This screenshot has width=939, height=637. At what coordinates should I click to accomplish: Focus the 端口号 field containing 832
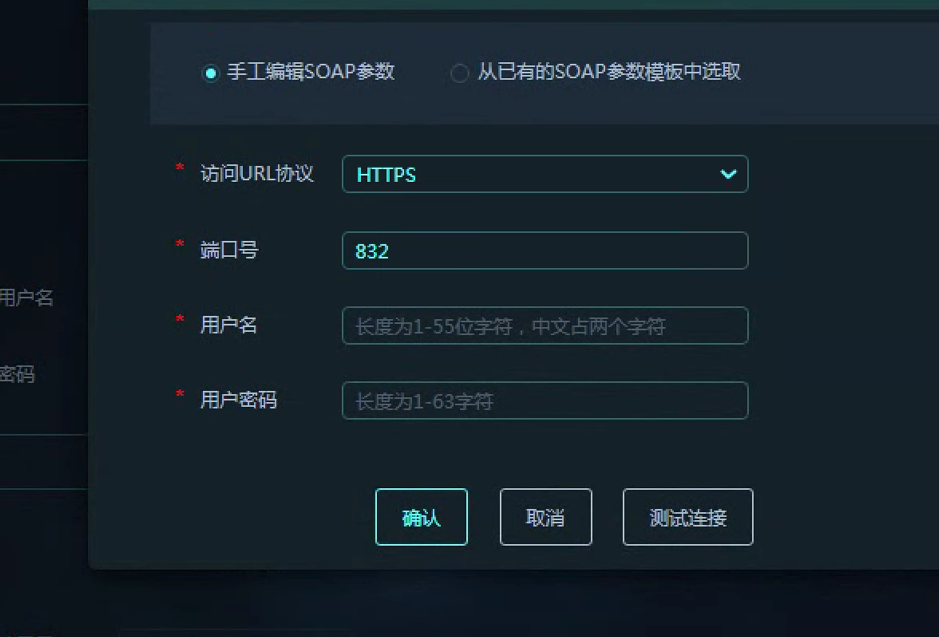click(x=544, y=251)
